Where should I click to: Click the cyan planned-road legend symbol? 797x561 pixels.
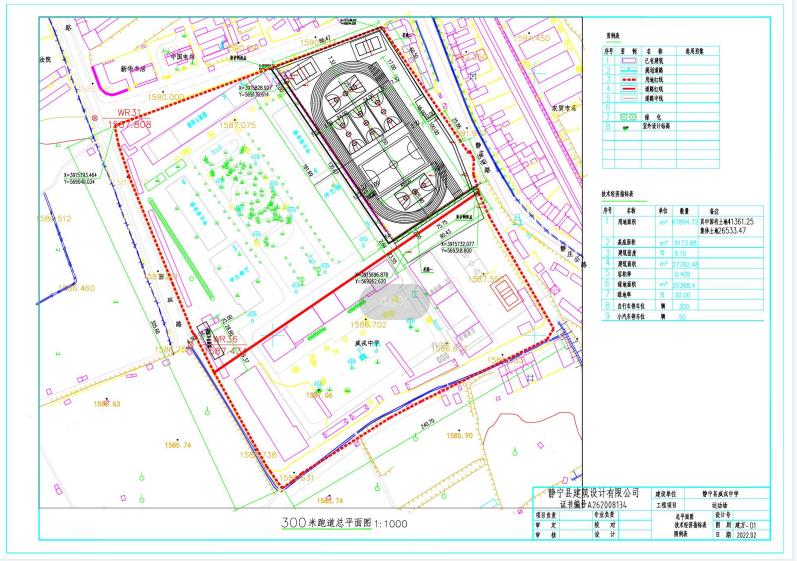(628, 70)
